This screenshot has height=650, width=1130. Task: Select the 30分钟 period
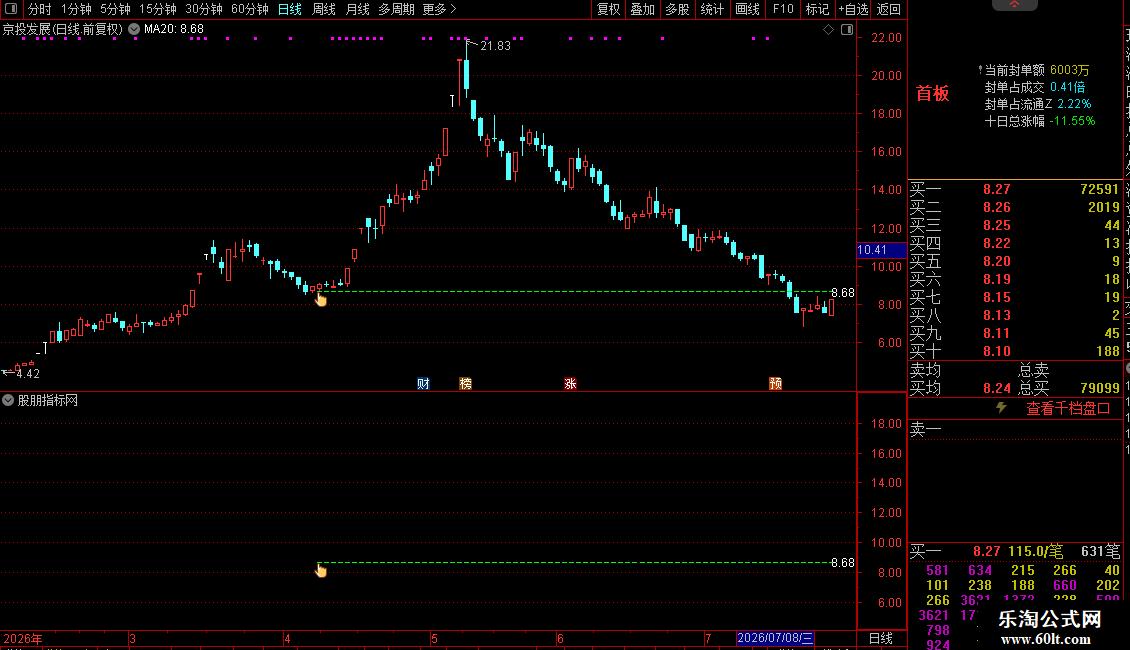(204, 9)
